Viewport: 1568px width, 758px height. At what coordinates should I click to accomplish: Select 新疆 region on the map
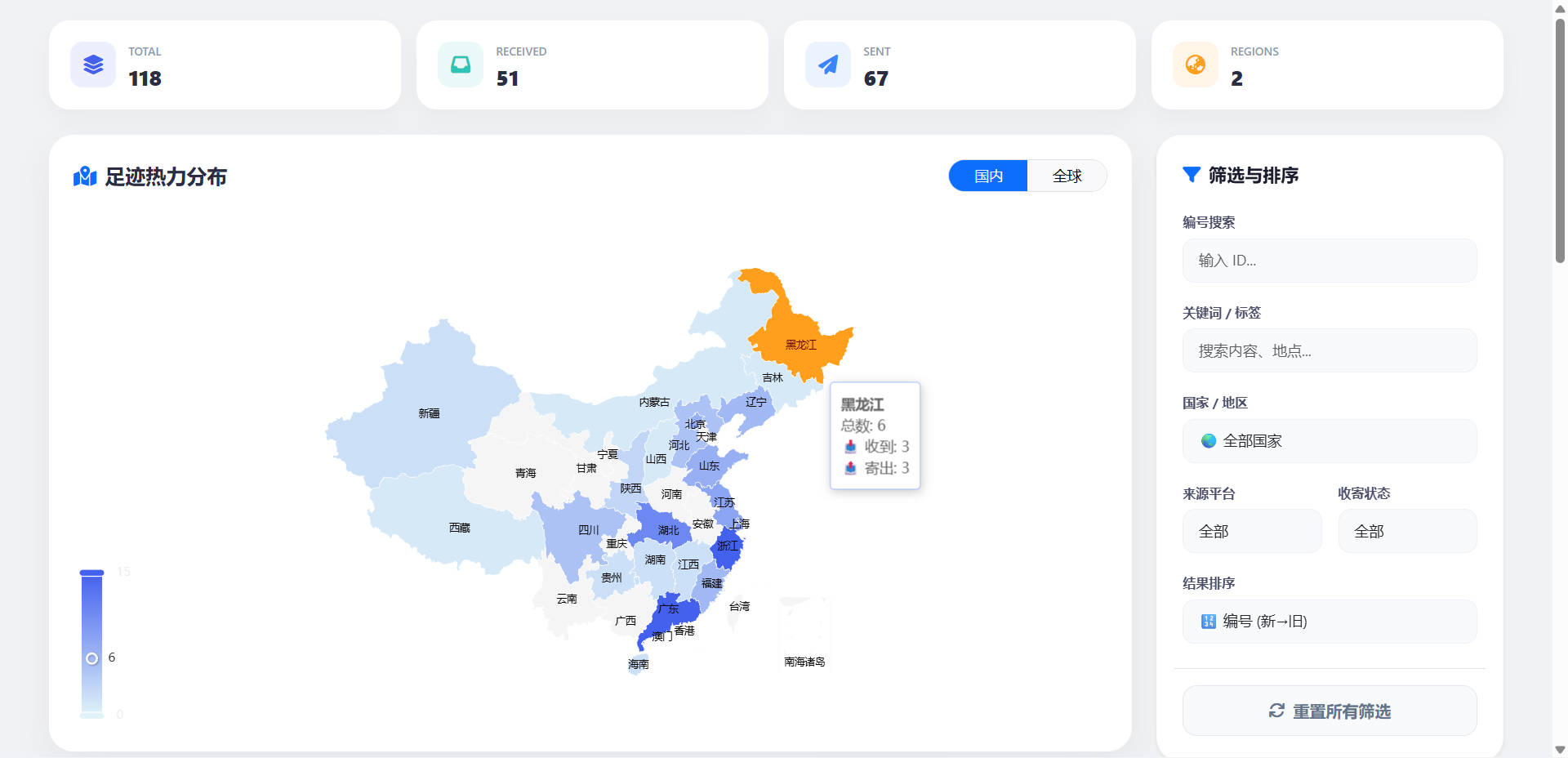click(x=429, y=413)
